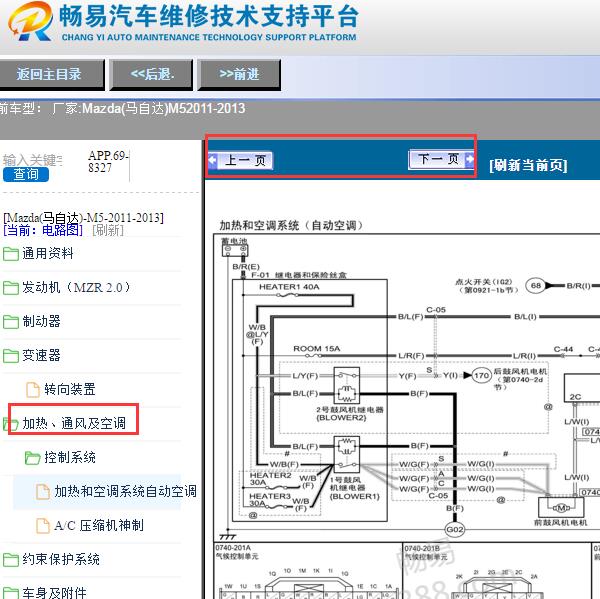Image resolution: width=600 pixels, height=599 pixels.
Task: Open the 车身及附件 category
Action: [54, 593]
